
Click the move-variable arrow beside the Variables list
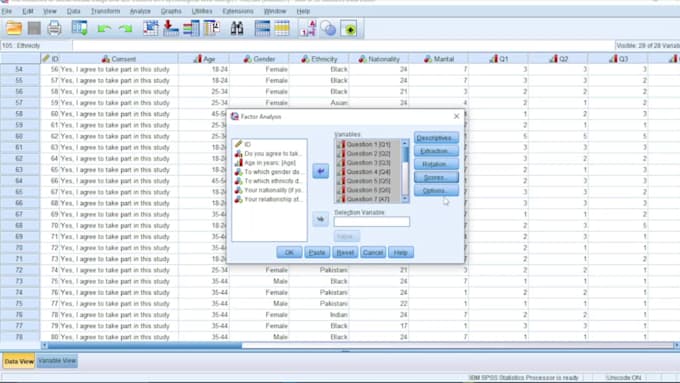320,171
